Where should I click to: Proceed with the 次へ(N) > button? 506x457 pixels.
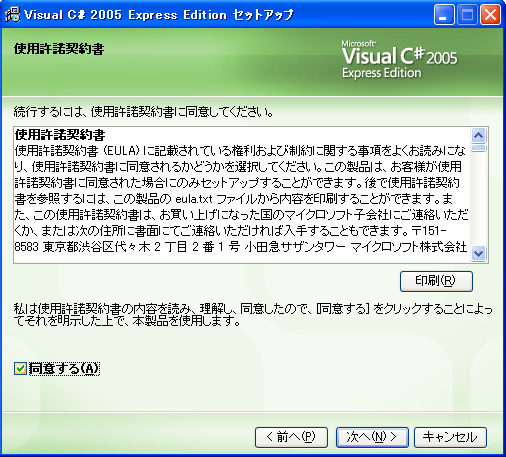[372, 437]
